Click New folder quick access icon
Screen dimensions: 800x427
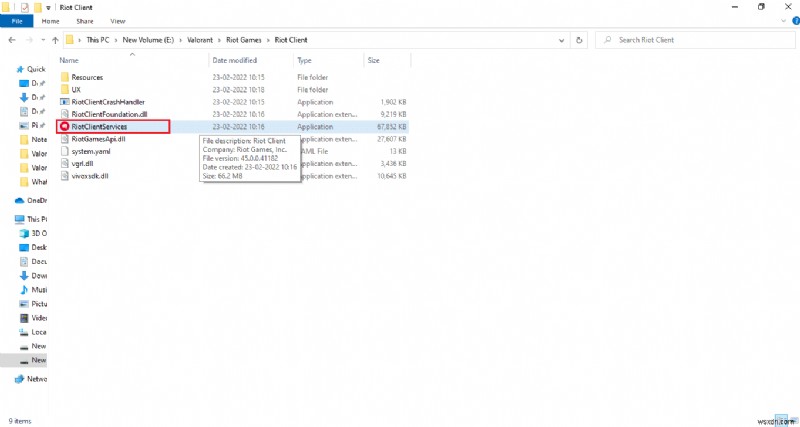tap(38, 8)
